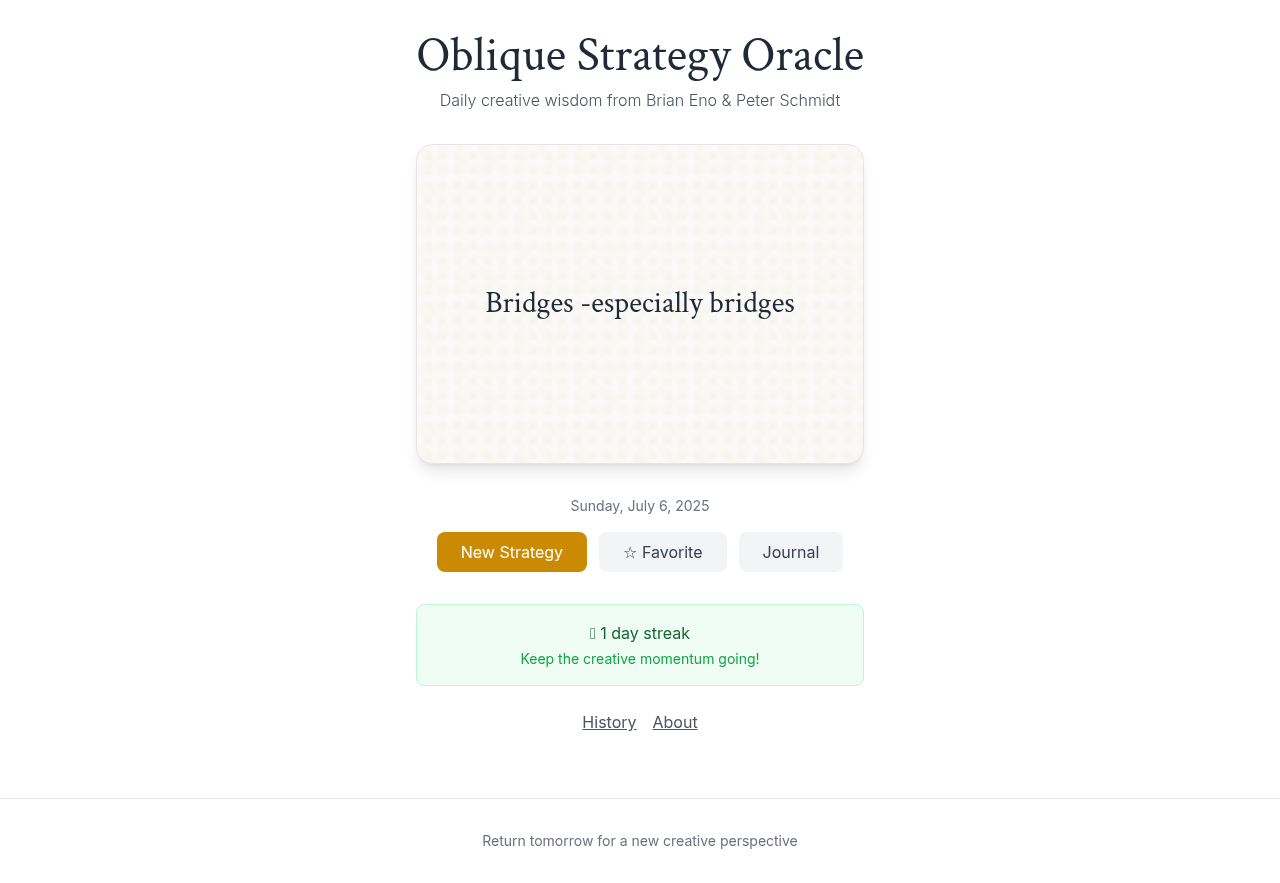This screenshot has height=883, width=1280.
Task: Draw a new oblique strategy
Action: tap(511, 552)
